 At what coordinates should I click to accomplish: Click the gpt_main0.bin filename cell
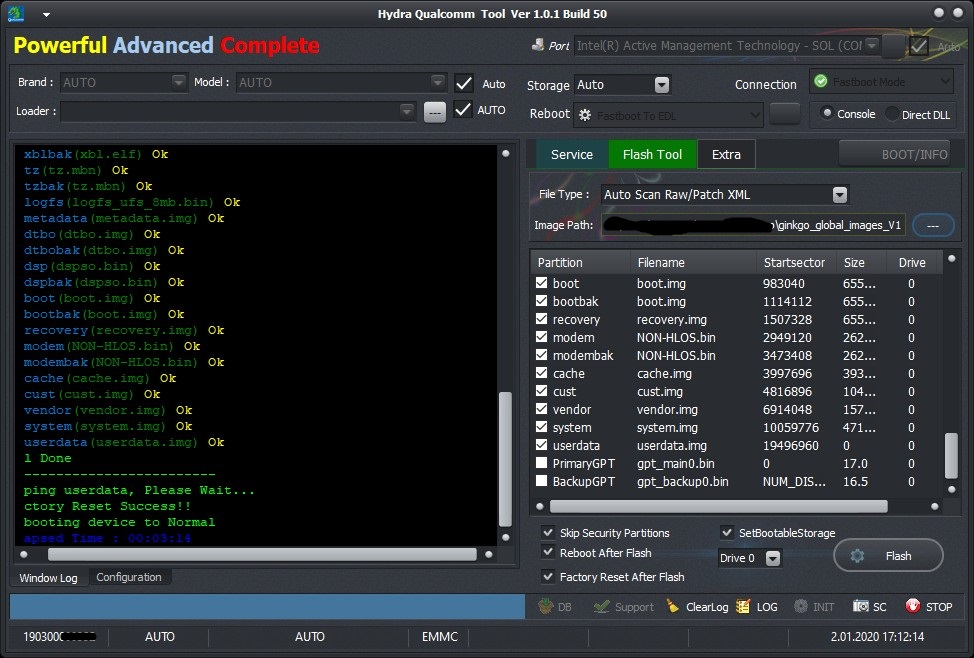click(x=675, y=464)
